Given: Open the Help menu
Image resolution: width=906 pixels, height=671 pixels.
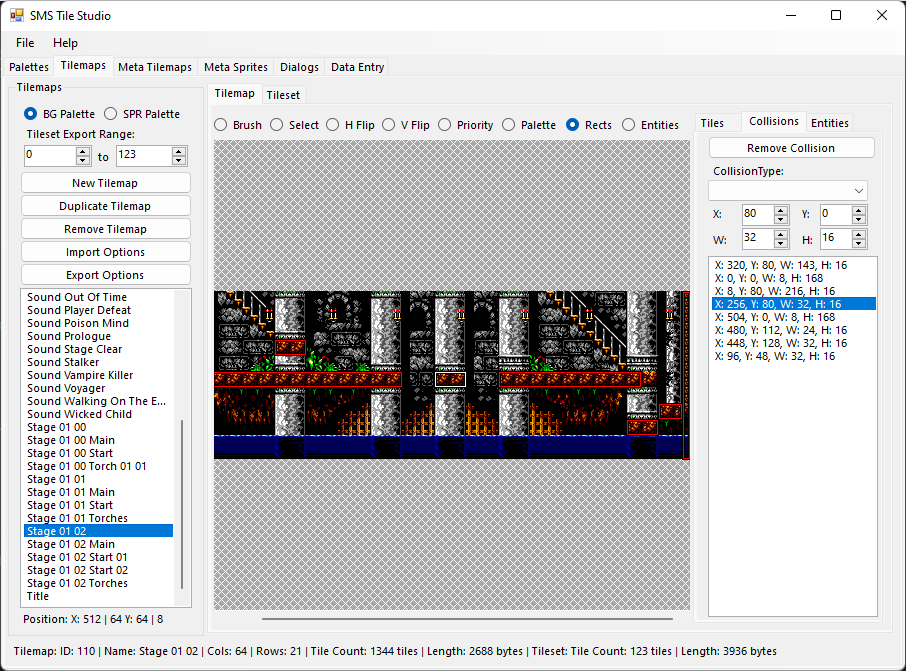Looking at the screenshot, I should coord(65,43).
